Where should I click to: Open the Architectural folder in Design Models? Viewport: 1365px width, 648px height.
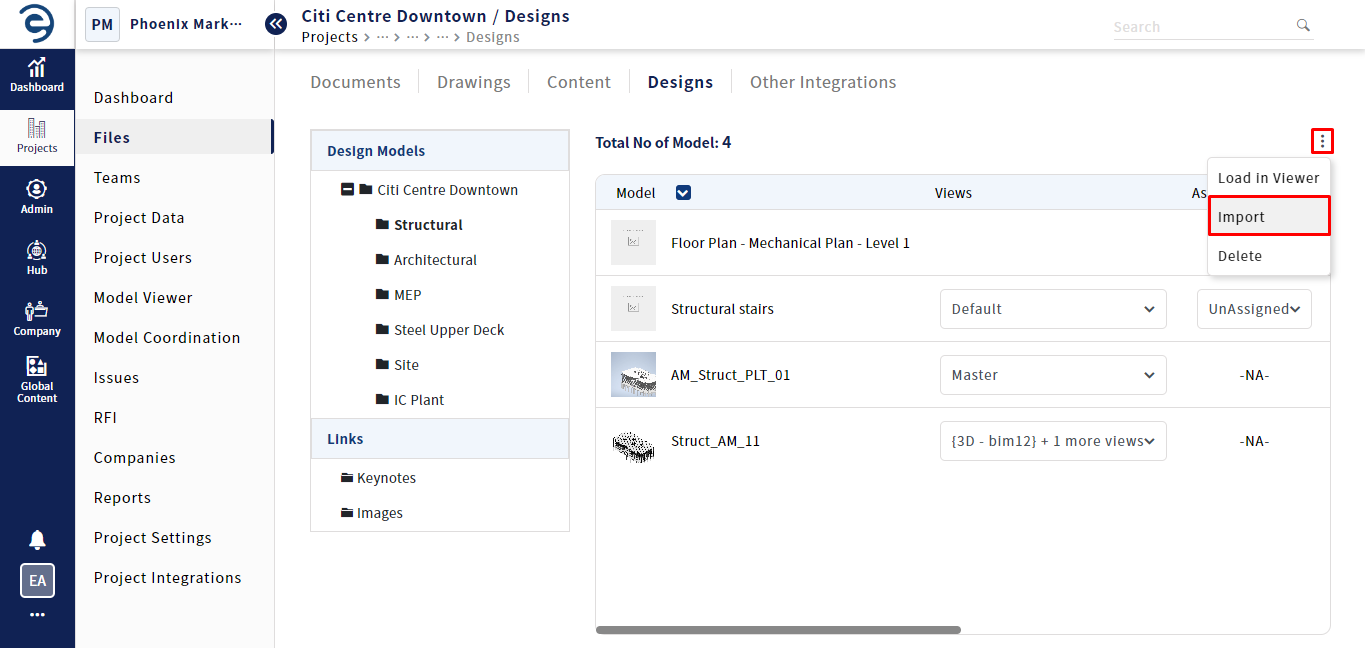coord(434,260)
